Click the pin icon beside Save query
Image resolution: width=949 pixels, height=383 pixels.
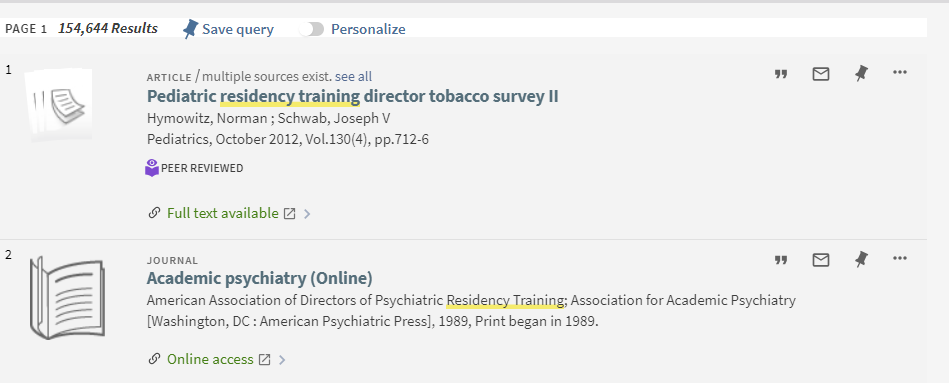191,28
